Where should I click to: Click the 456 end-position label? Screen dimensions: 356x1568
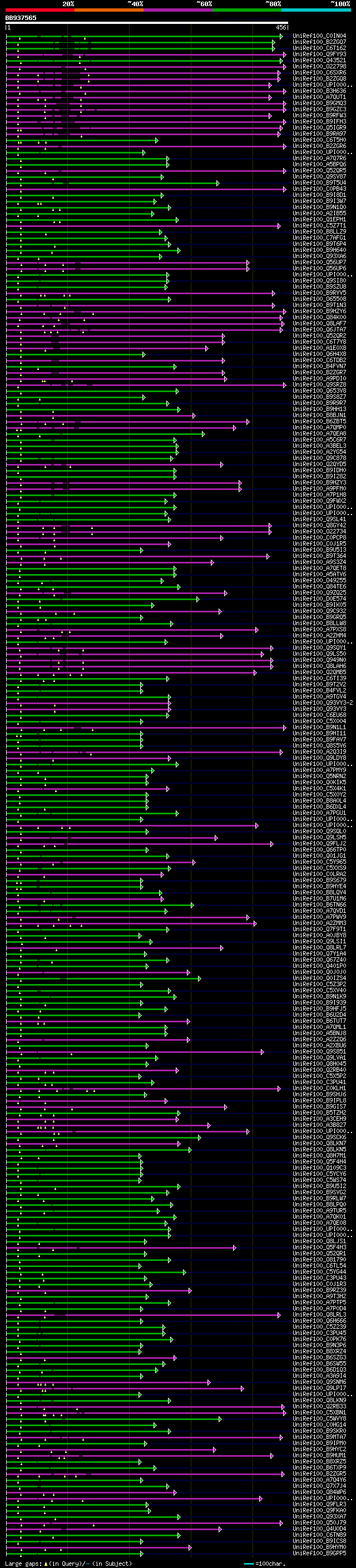[281, 27]
